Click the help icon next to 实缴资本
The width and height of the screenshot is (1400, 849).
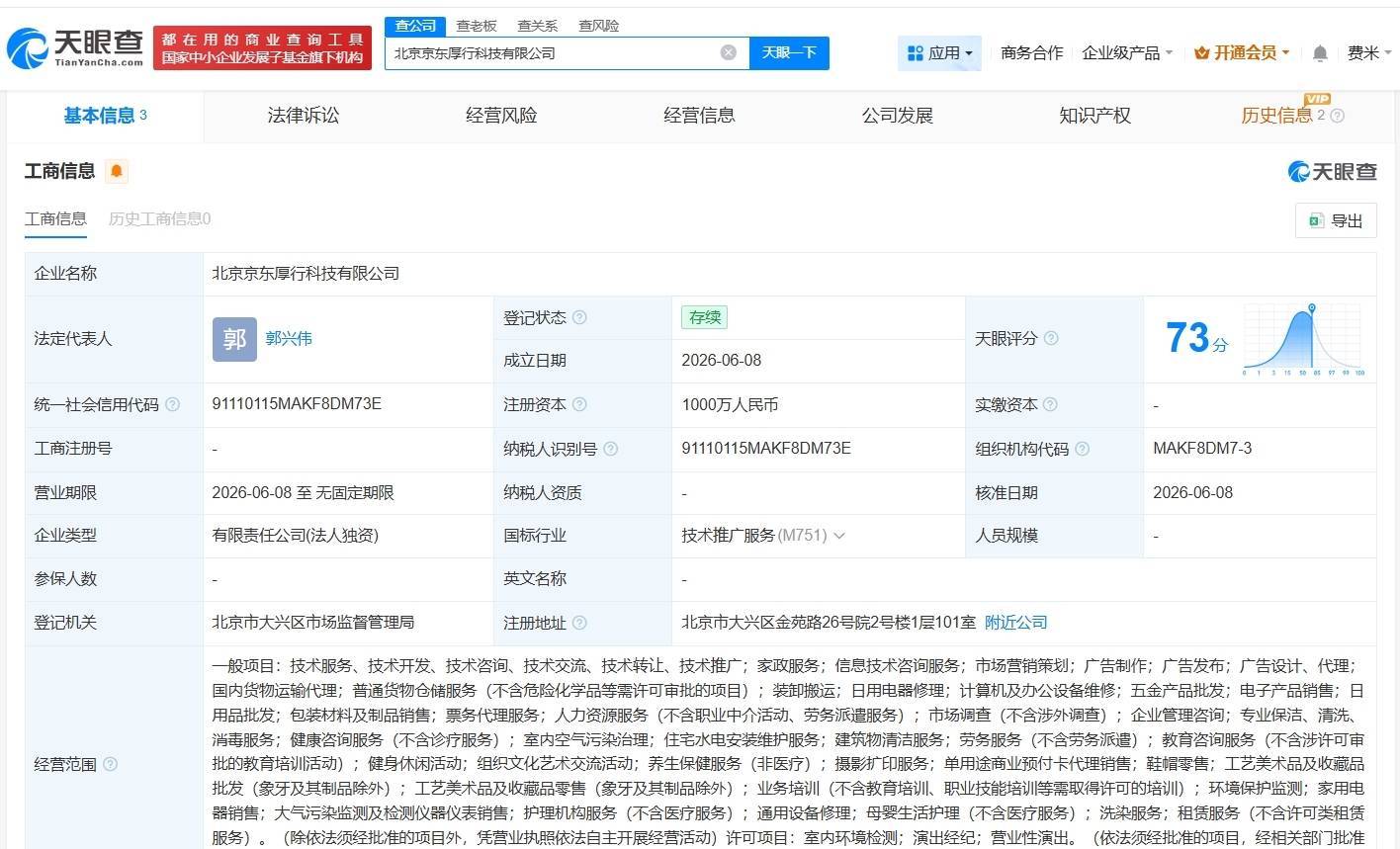[x=1051, y=404]
